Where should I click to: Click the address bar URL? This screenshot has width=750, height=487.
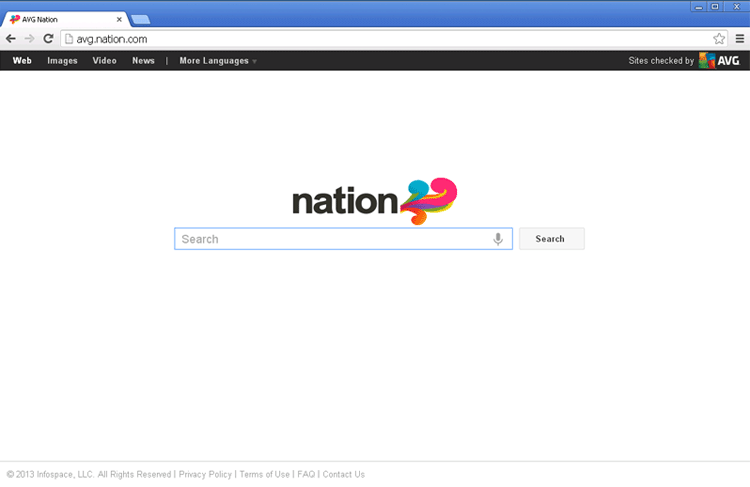pos(112,39)
